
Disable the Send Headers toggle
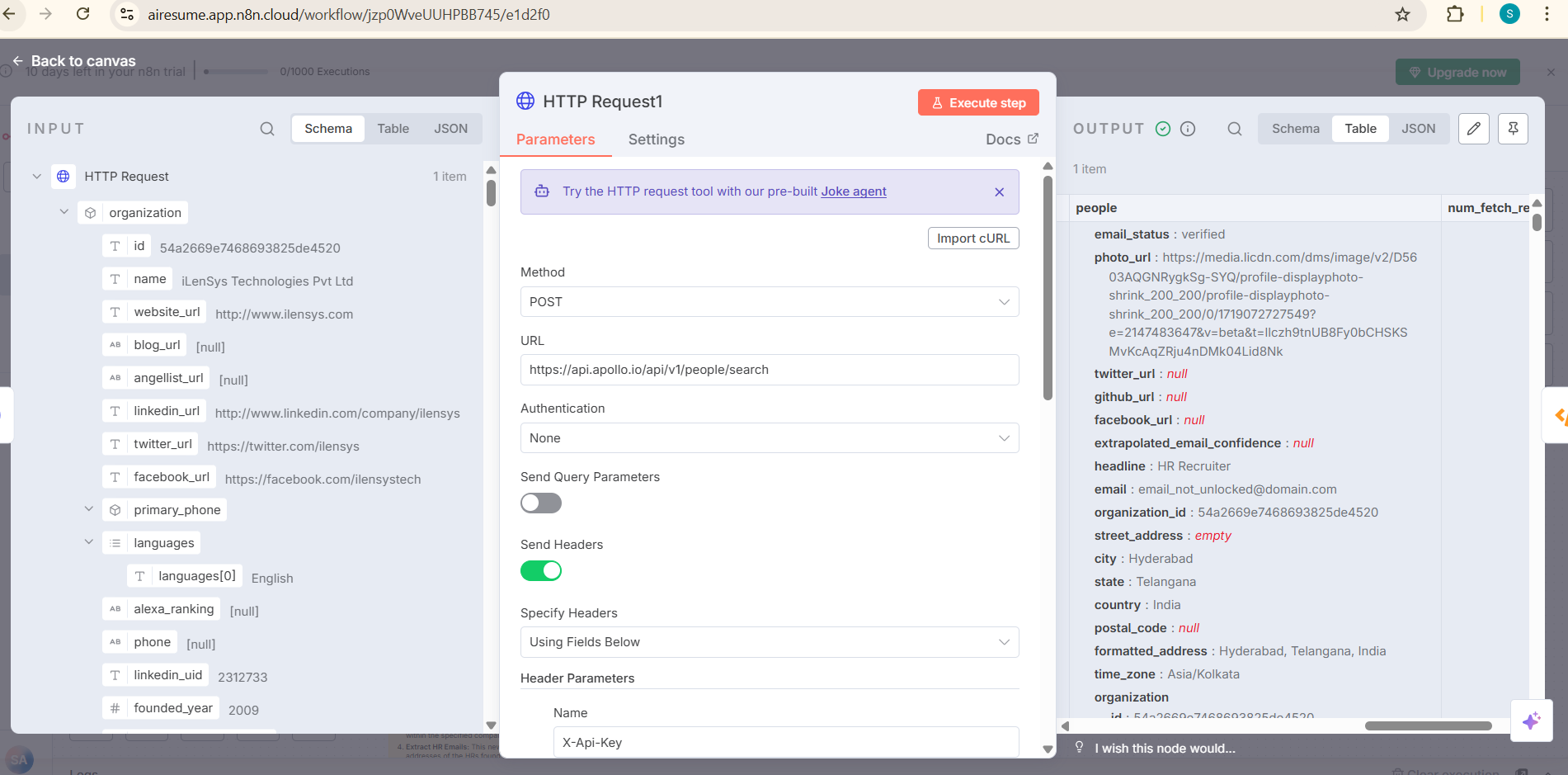[541, 570]
